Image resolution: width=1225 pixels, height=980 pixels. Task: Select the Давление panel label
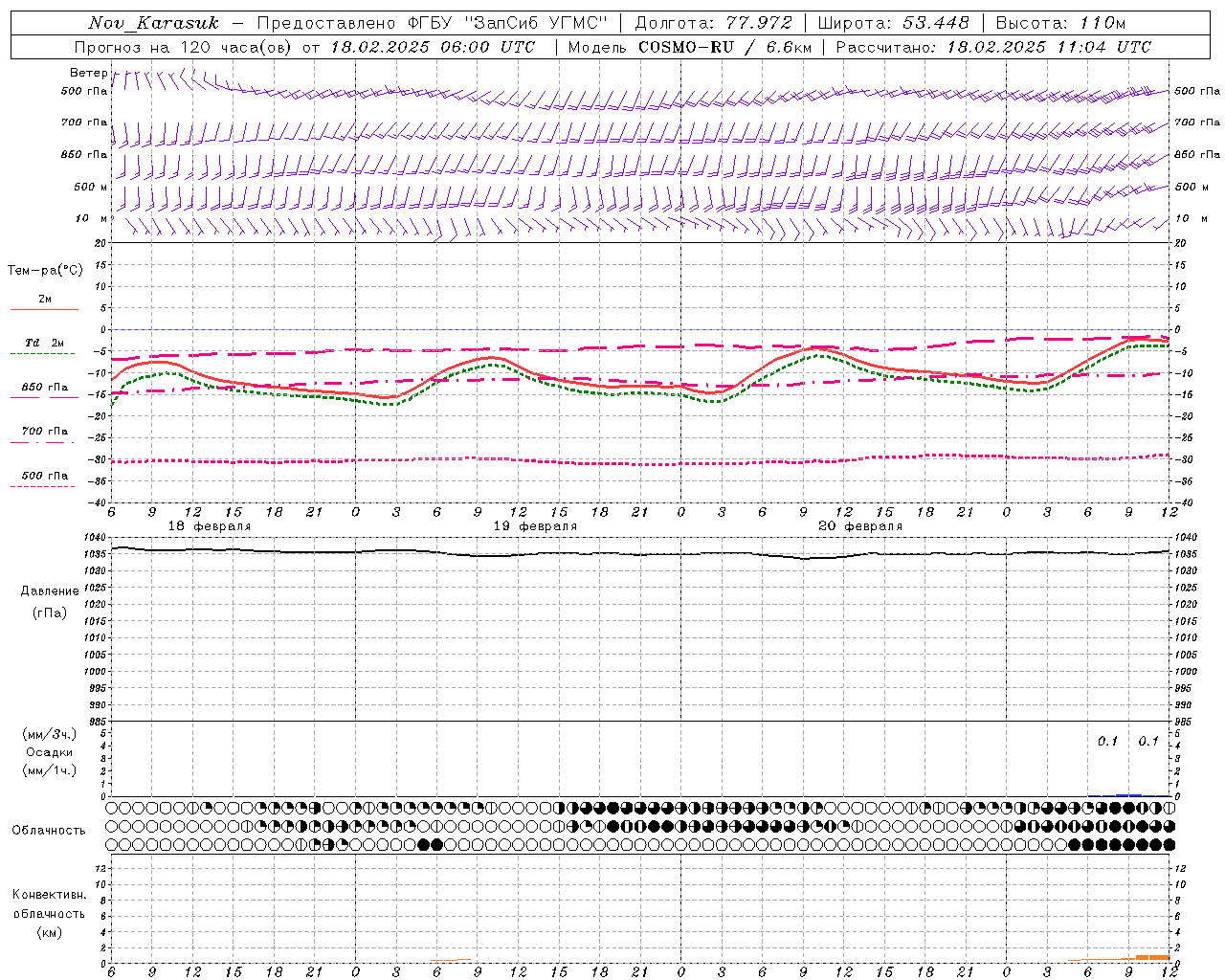[50, 591]
